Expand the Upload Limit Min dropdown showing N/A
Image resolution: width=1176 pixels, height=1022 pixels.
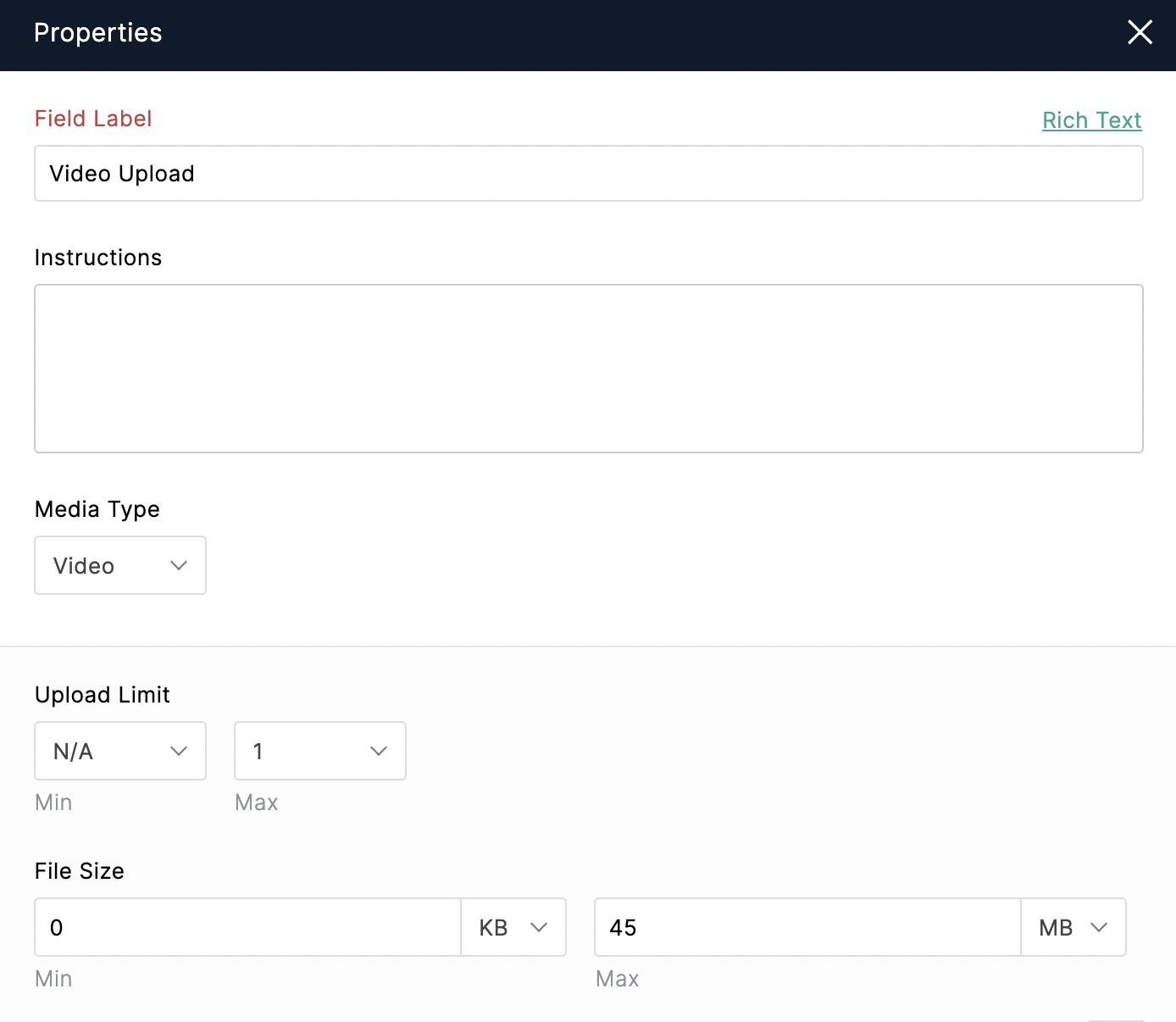tap(120, 751)
